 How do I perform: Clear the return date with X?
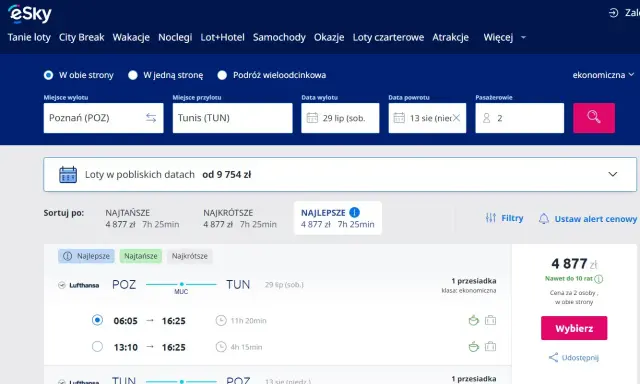pyautogui.click(x=456, y=118)
